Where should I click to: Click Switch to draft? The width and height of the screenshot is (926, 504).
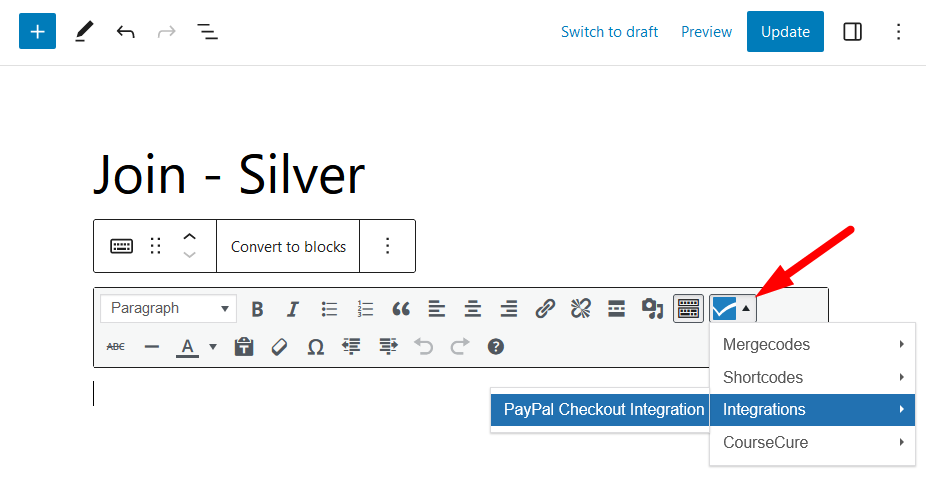point(609,32)
